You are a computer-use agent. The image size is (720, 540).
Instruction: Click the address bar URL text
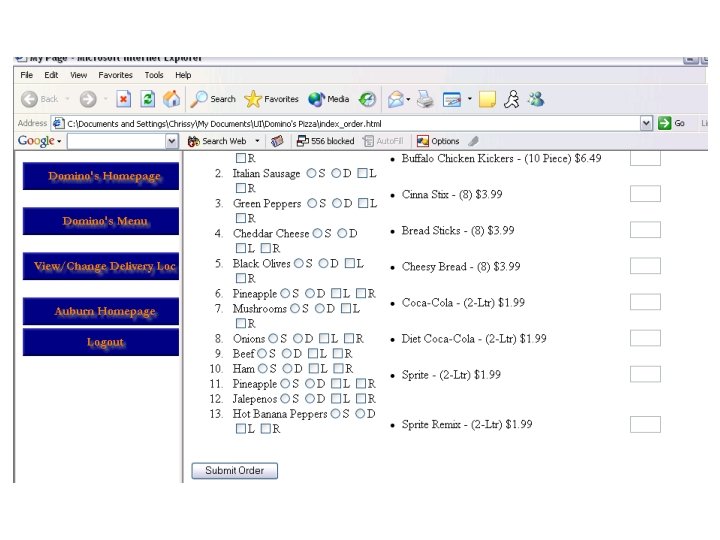224,124
